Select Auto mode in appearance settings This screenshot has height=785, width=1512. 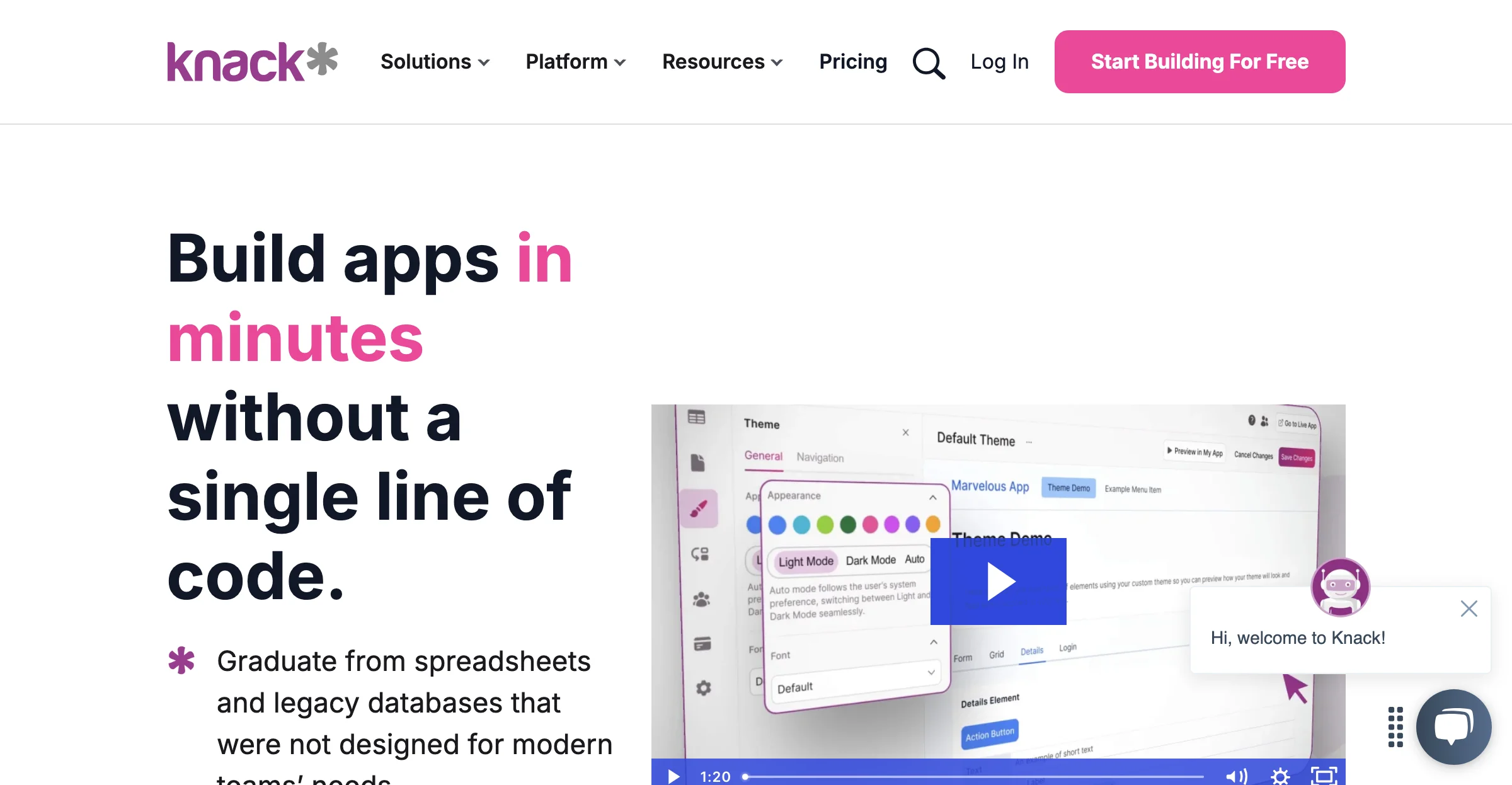912,559
